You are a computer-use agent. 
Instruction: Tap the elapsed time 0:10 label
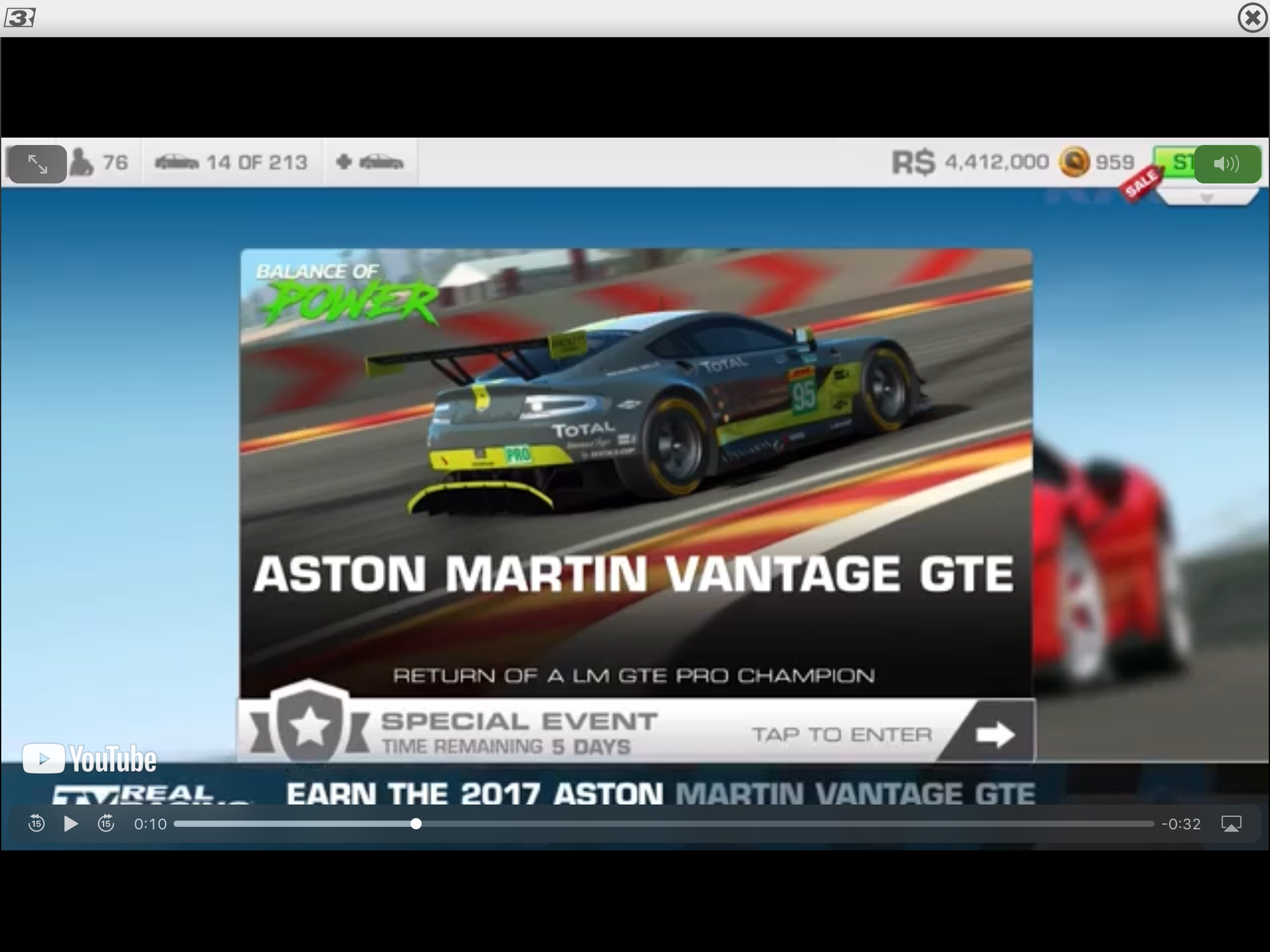point(151,824)
